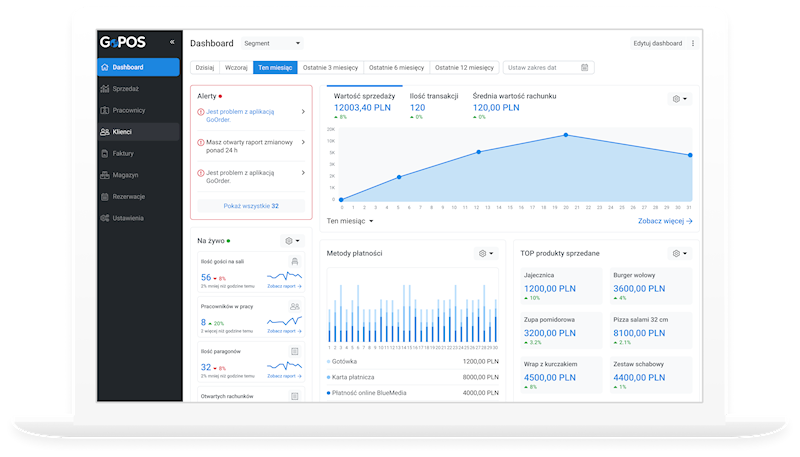Open gear settings of Metody płatności panel
Screen dimensions: 800x457
click(x=486, y=253)
